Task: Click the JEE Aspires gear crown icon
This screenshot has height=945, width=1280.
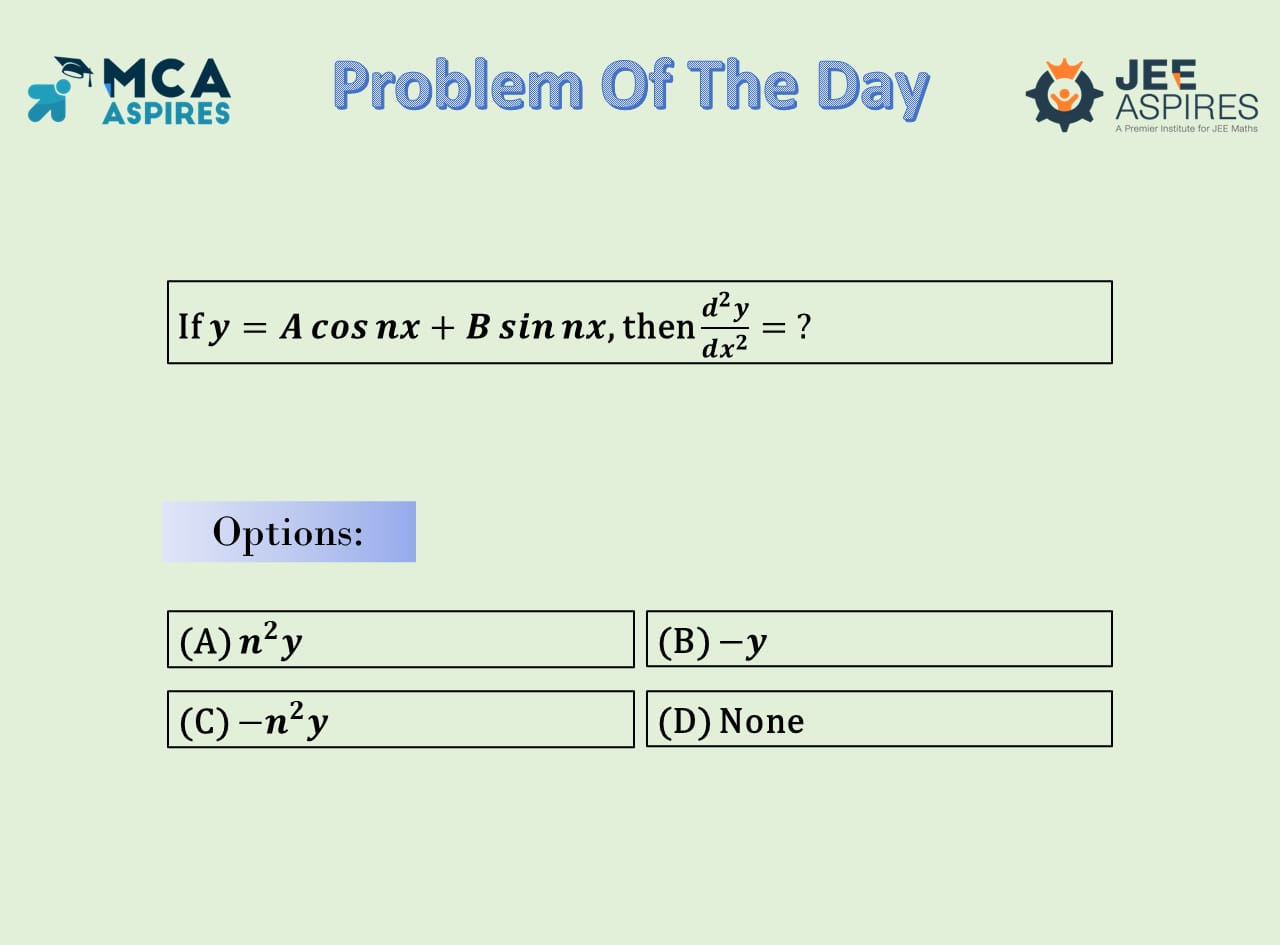Action: tap(1063, 95)
